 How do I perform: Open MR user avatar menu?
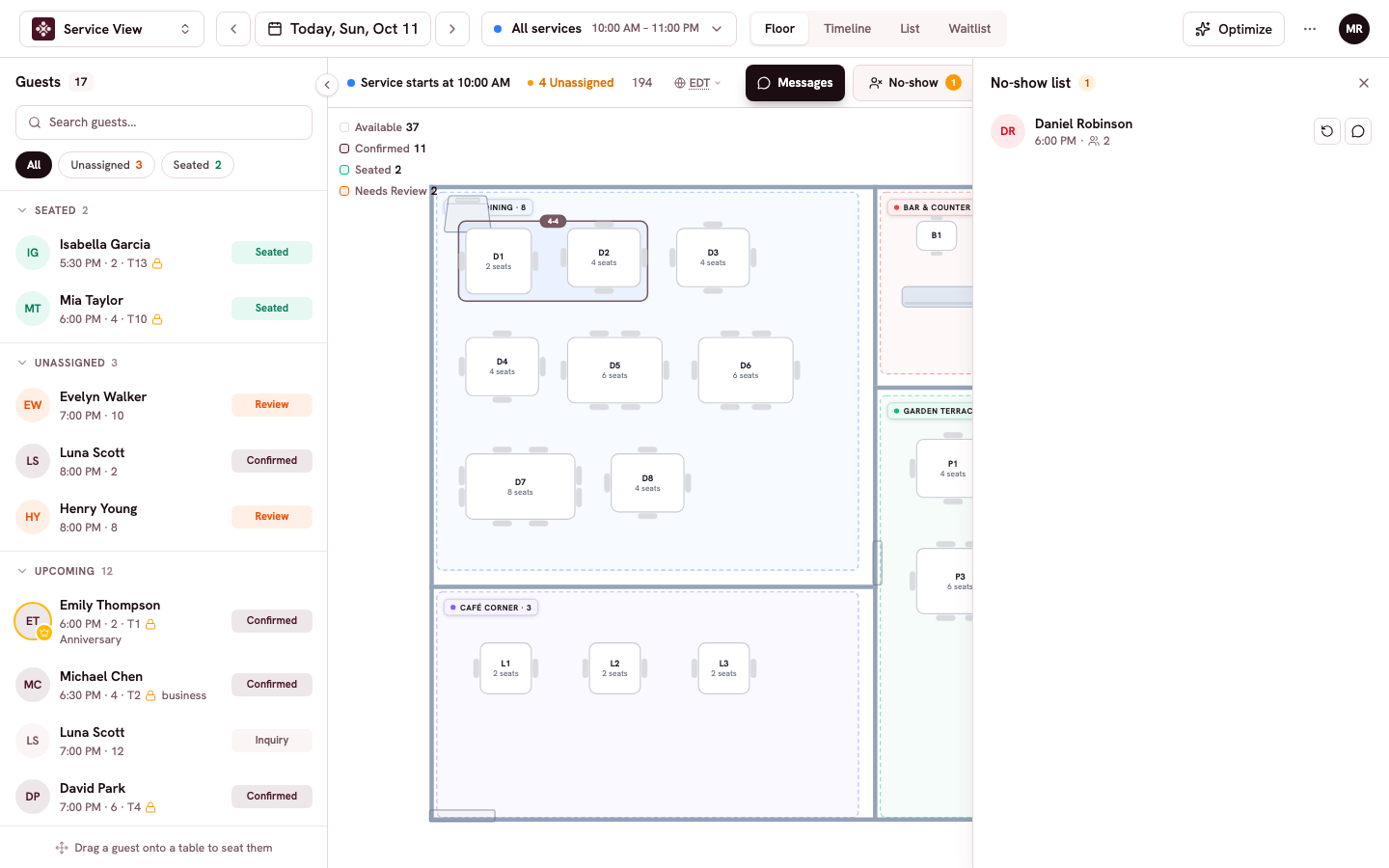[1354, 29]
